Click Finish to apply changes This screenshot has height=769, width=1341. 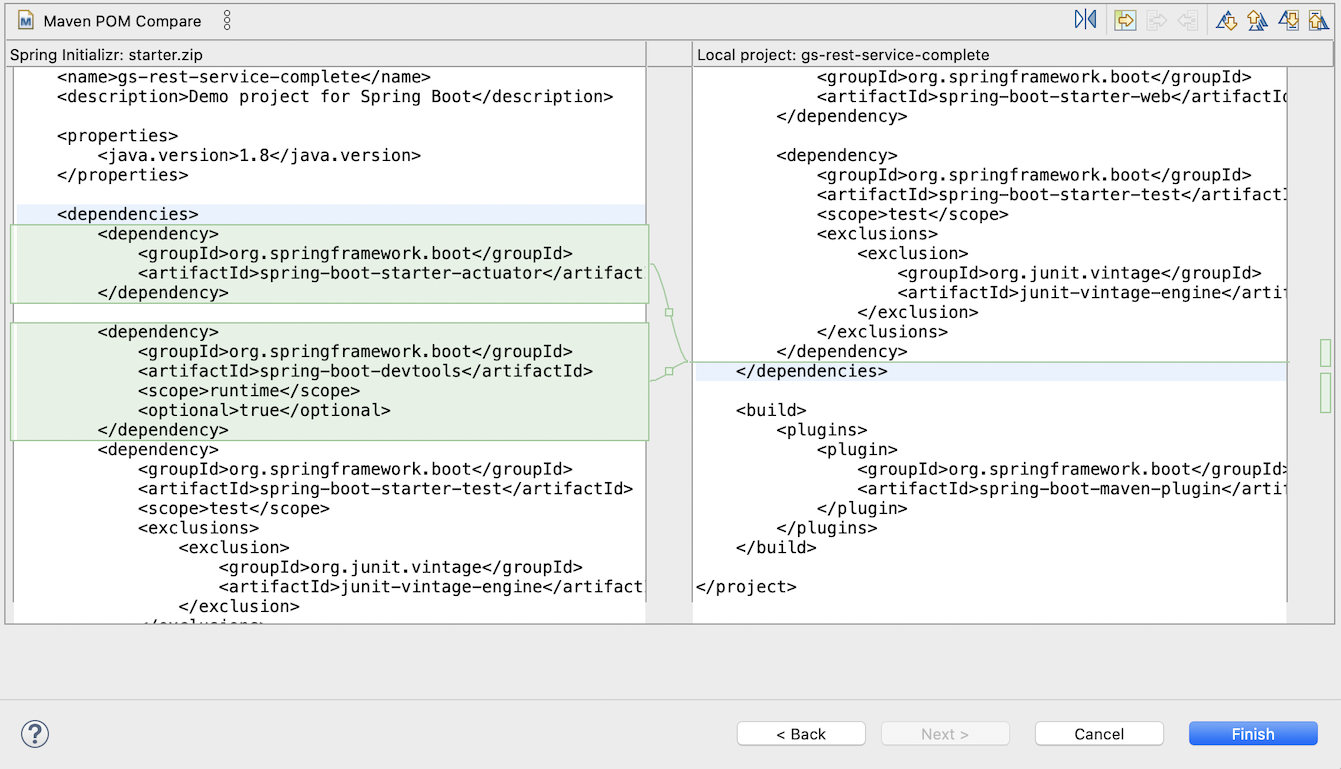click(1253, 734)
